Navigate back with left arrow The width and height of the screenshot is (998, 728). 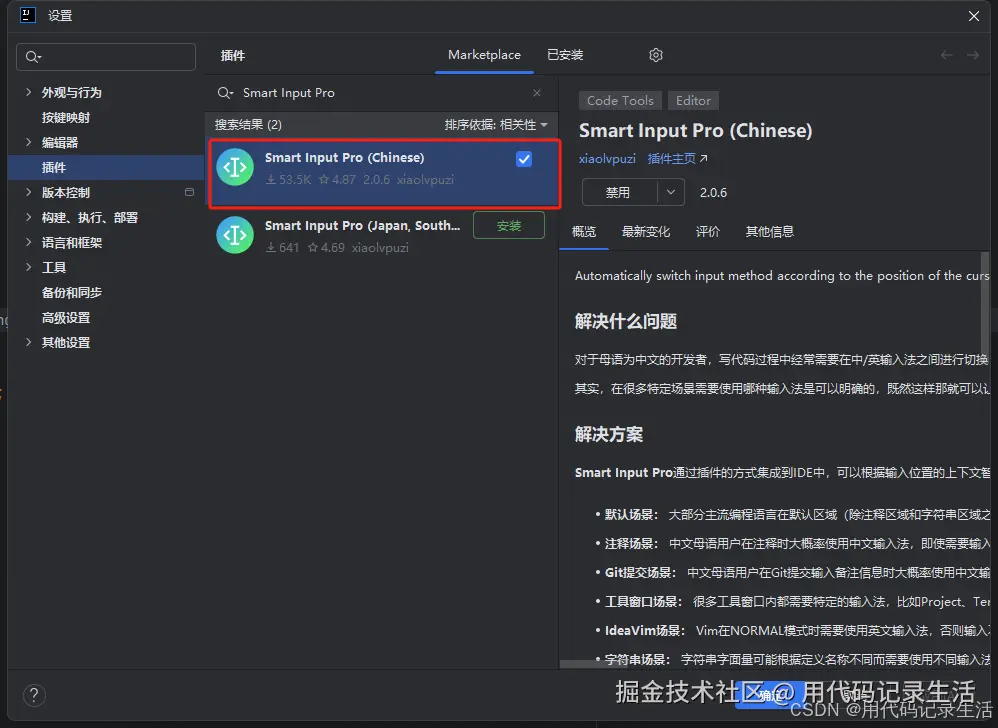(946, 55)
